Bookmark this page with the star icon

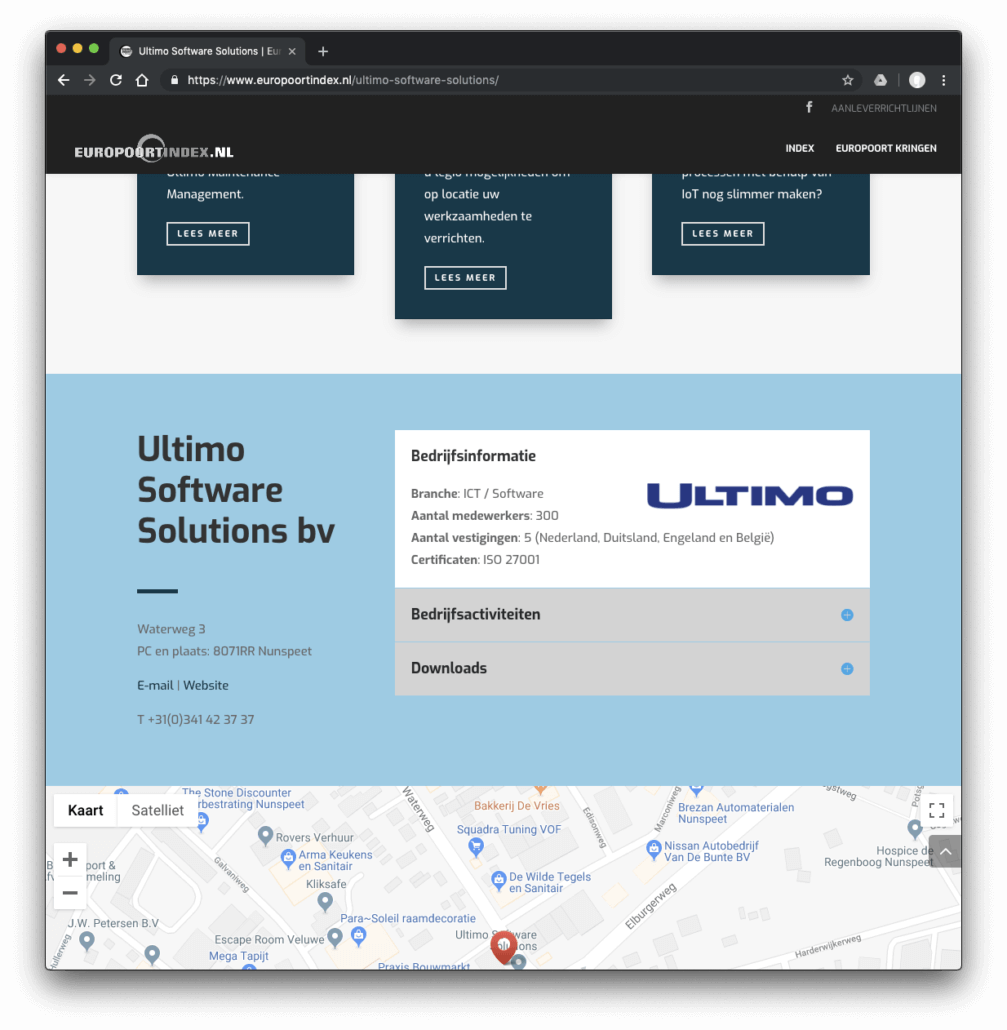click(847, 80)
